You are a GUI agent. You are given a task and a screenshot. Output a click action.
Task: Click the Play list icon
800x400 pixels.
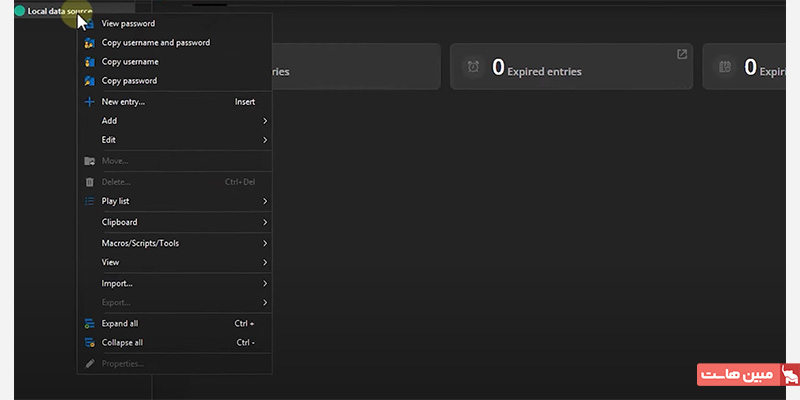[x=90, y=201]
